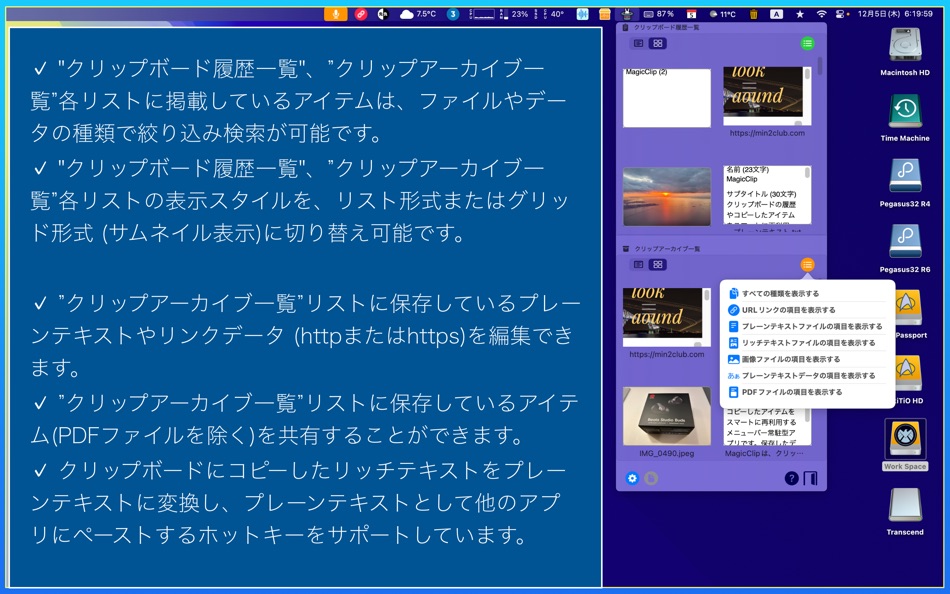Open the A input source menu
Viewport: 950px width, 594px height.
coord(776,13)
